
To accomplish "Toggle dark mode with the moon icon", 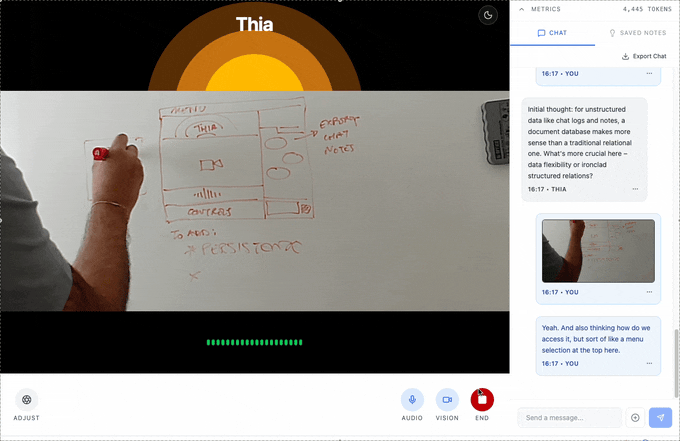I will (488, 15).
